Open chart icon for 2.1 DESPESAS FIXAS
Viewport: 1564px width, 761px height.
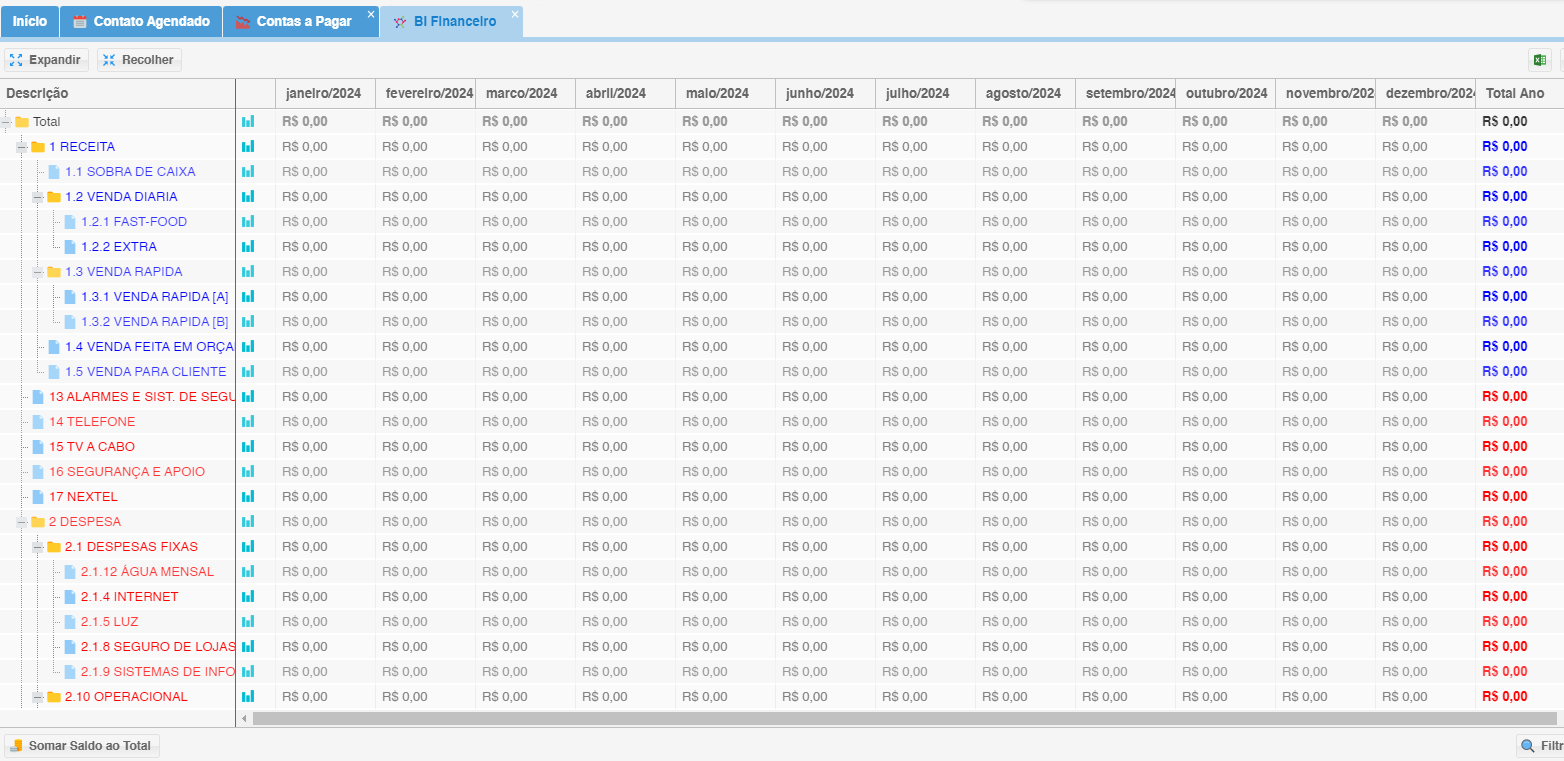(x=248, y=546)
